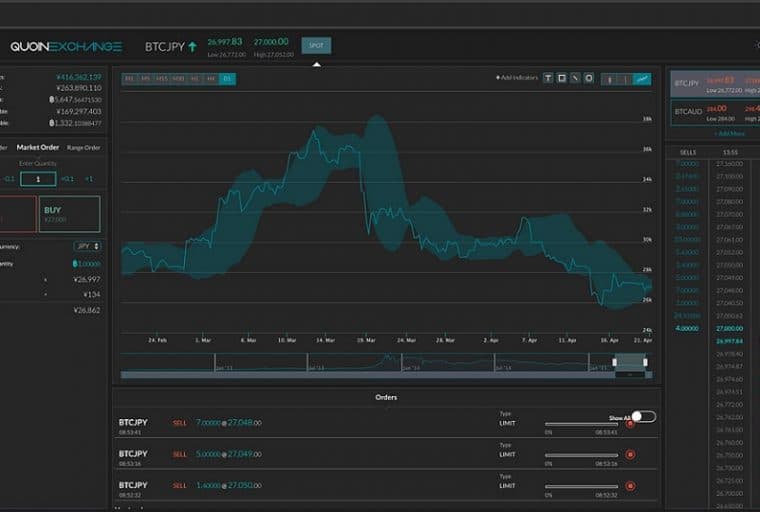
Task: Click the 5.00000 @ 27,049.00 order text
Action: pyautogui.click(x=228, y=454)
